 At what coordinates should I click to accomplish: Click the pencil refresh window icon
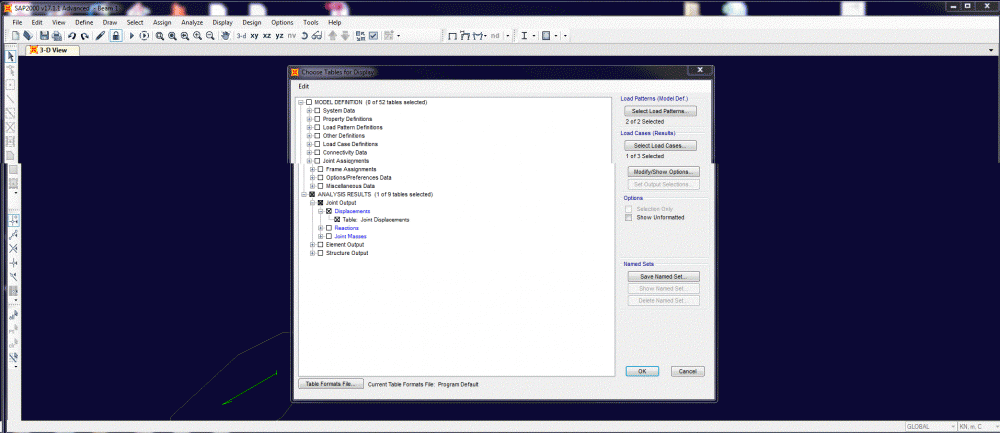100,36
